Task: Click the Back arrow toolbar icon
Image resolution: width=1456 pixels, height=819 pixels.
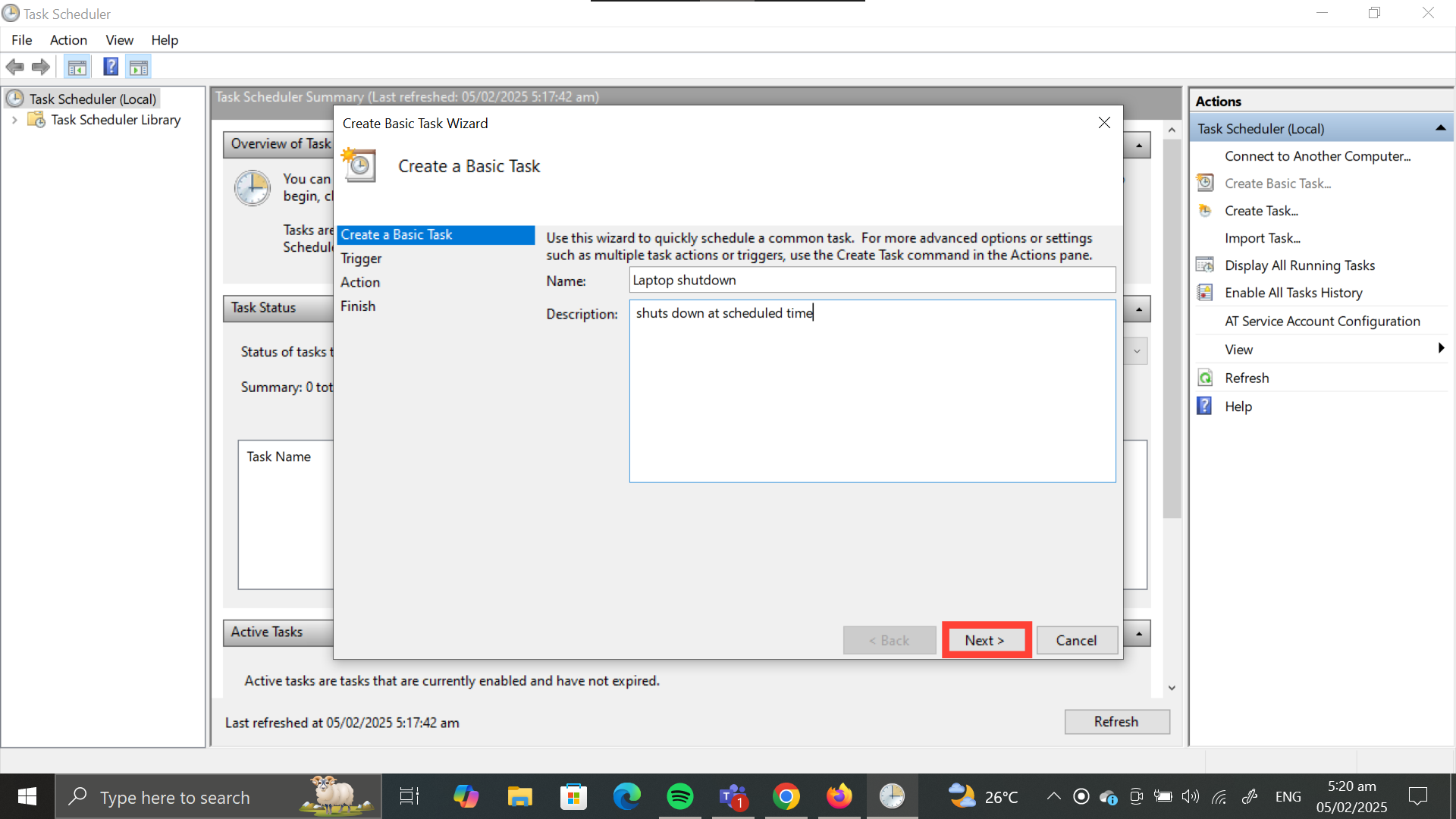Action: (14, 67)
